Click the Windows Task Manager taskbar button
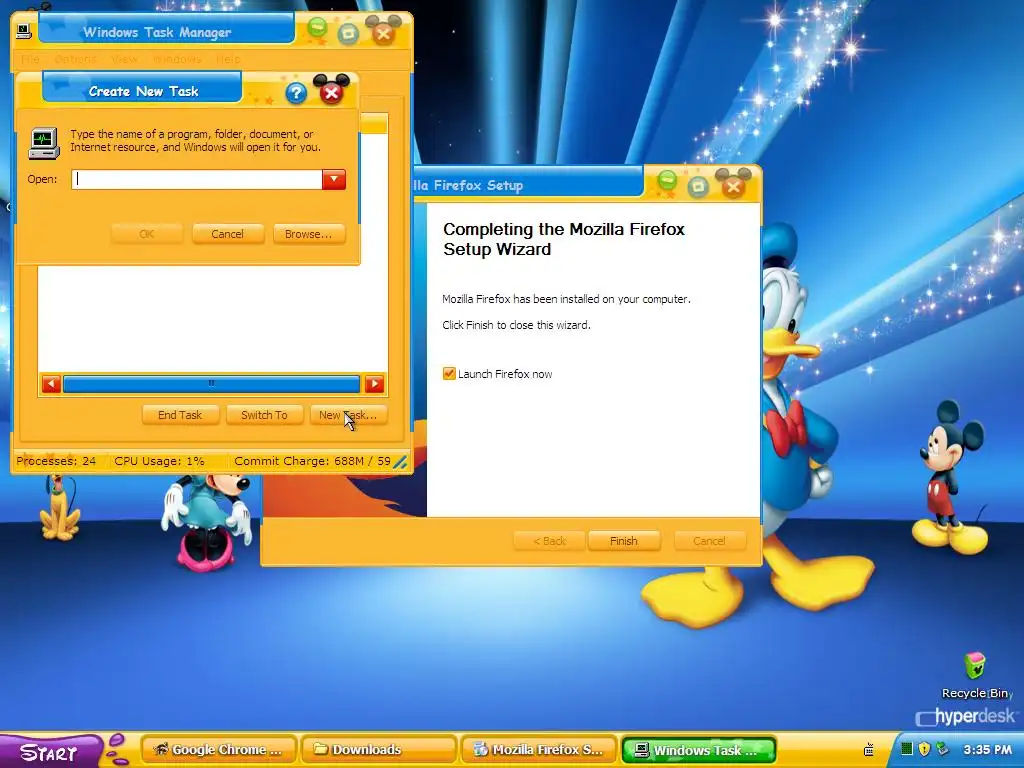 tap(699, 750)
